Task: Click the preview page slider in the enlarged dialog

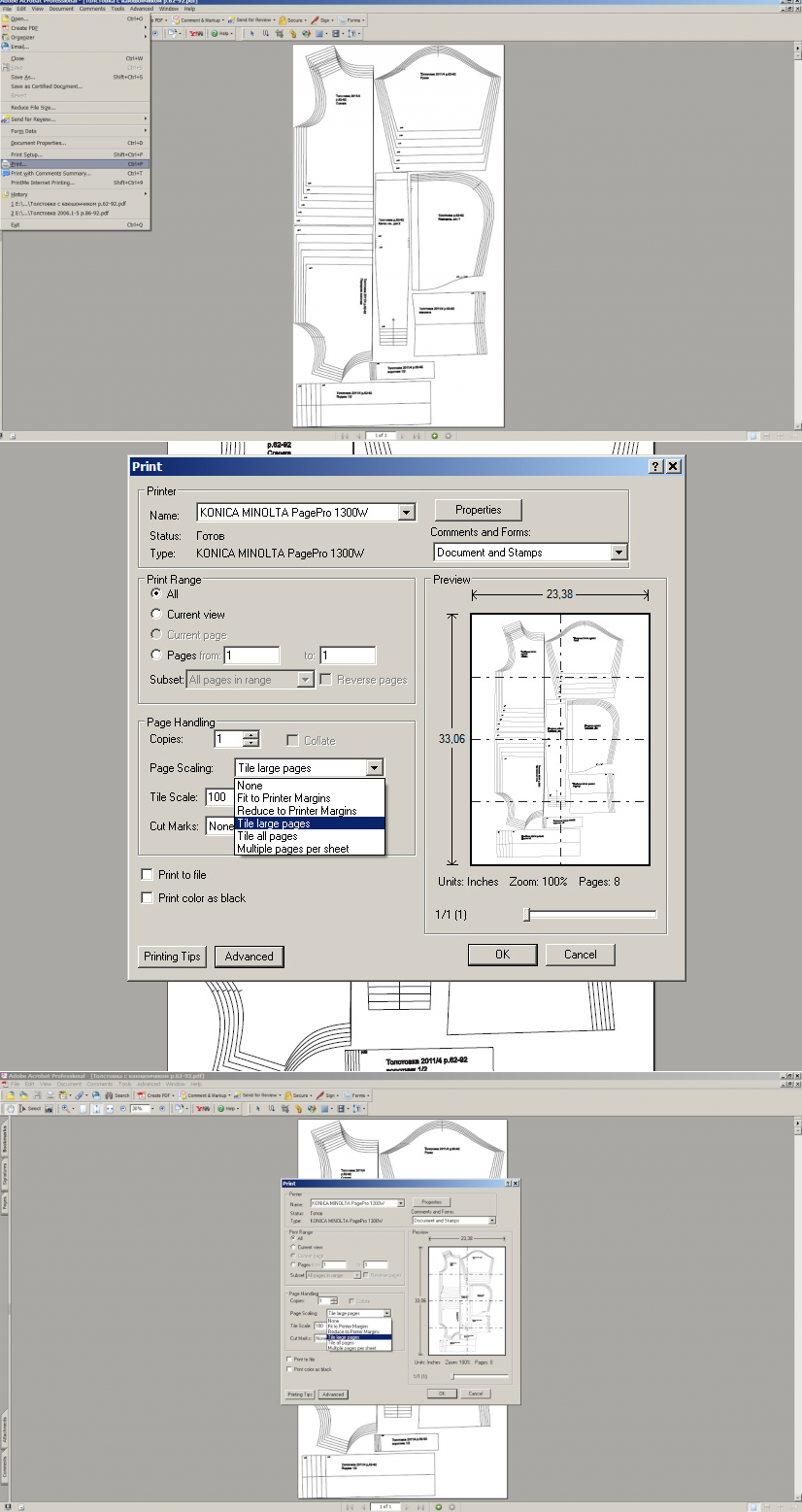Action: [589, 914]
